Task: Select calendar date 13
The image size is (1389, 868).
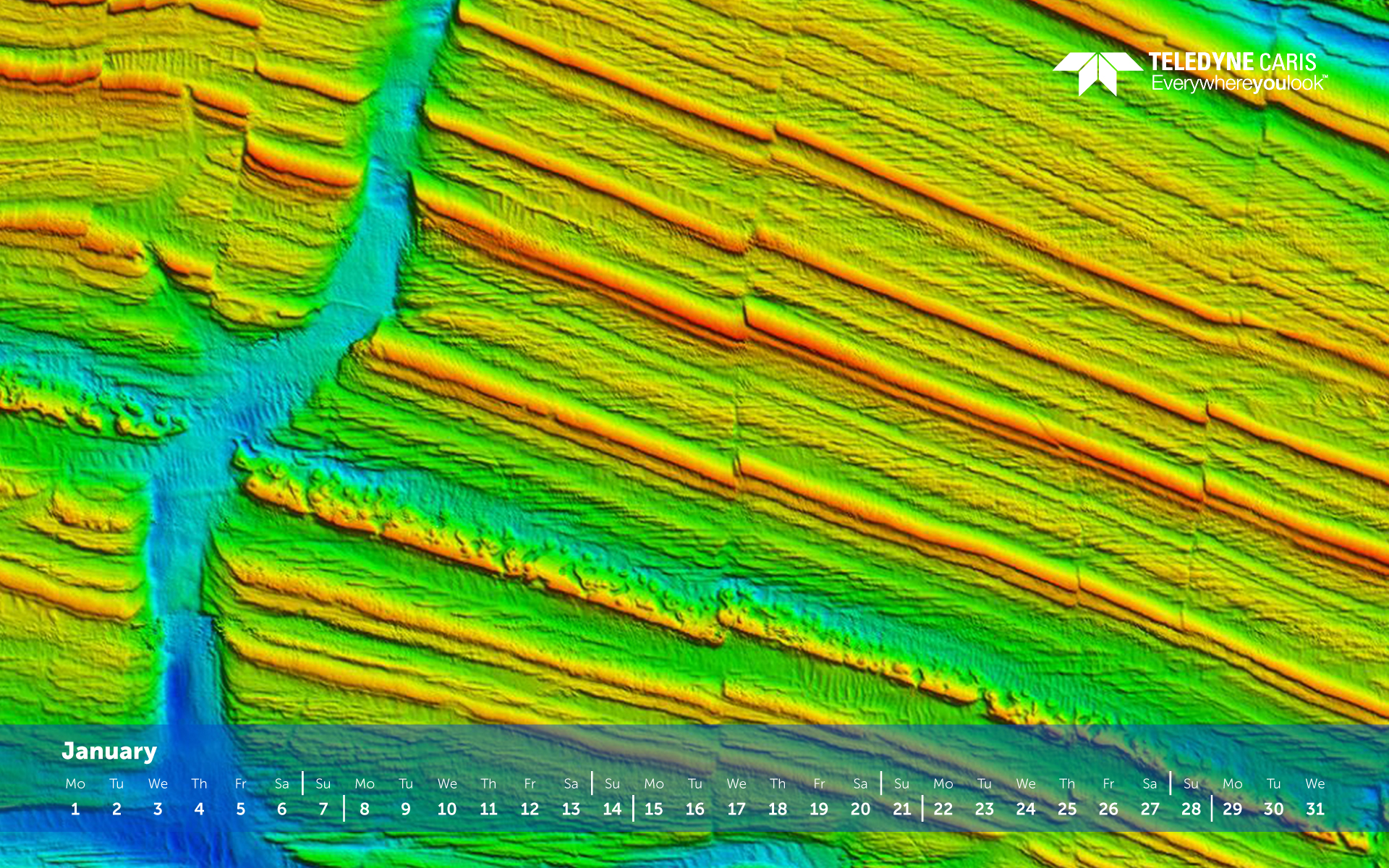Action: [x=571, y=809]
